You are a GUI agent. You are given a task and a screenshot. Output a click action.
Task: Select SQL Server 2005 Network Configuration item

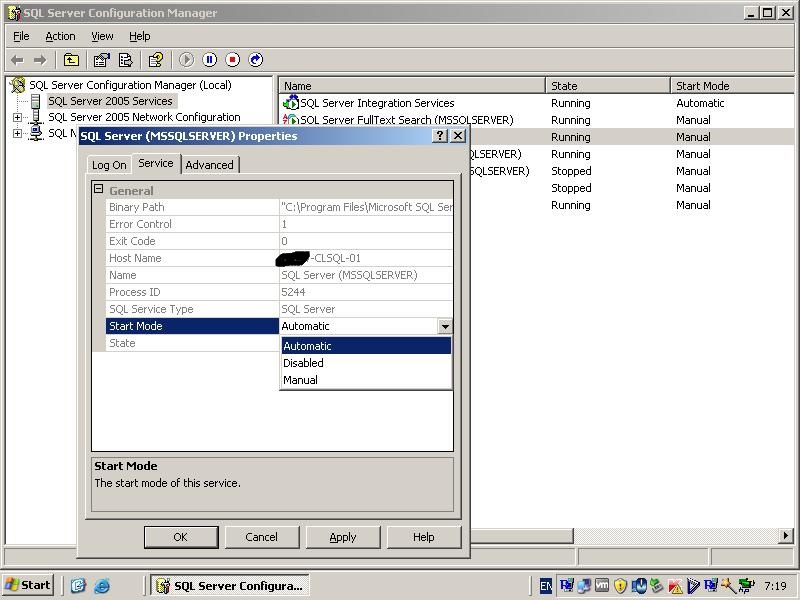[x=144, y=117]
